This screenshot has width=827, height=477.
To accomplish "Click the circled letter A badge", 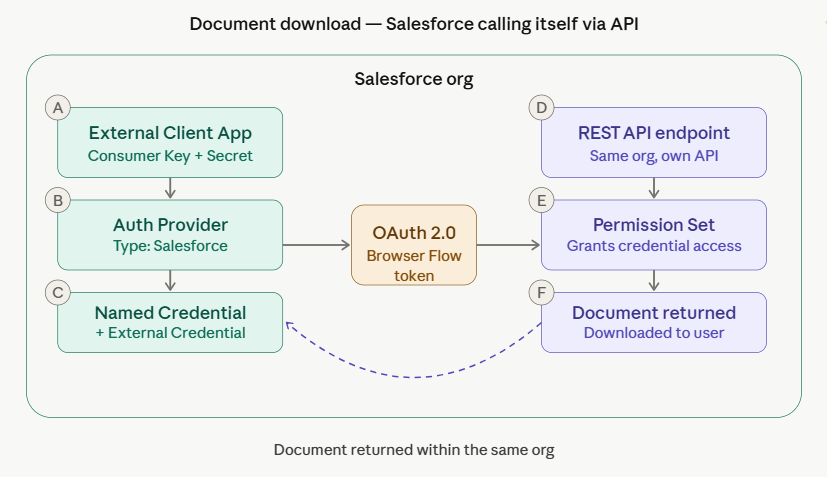I will 58,108.
